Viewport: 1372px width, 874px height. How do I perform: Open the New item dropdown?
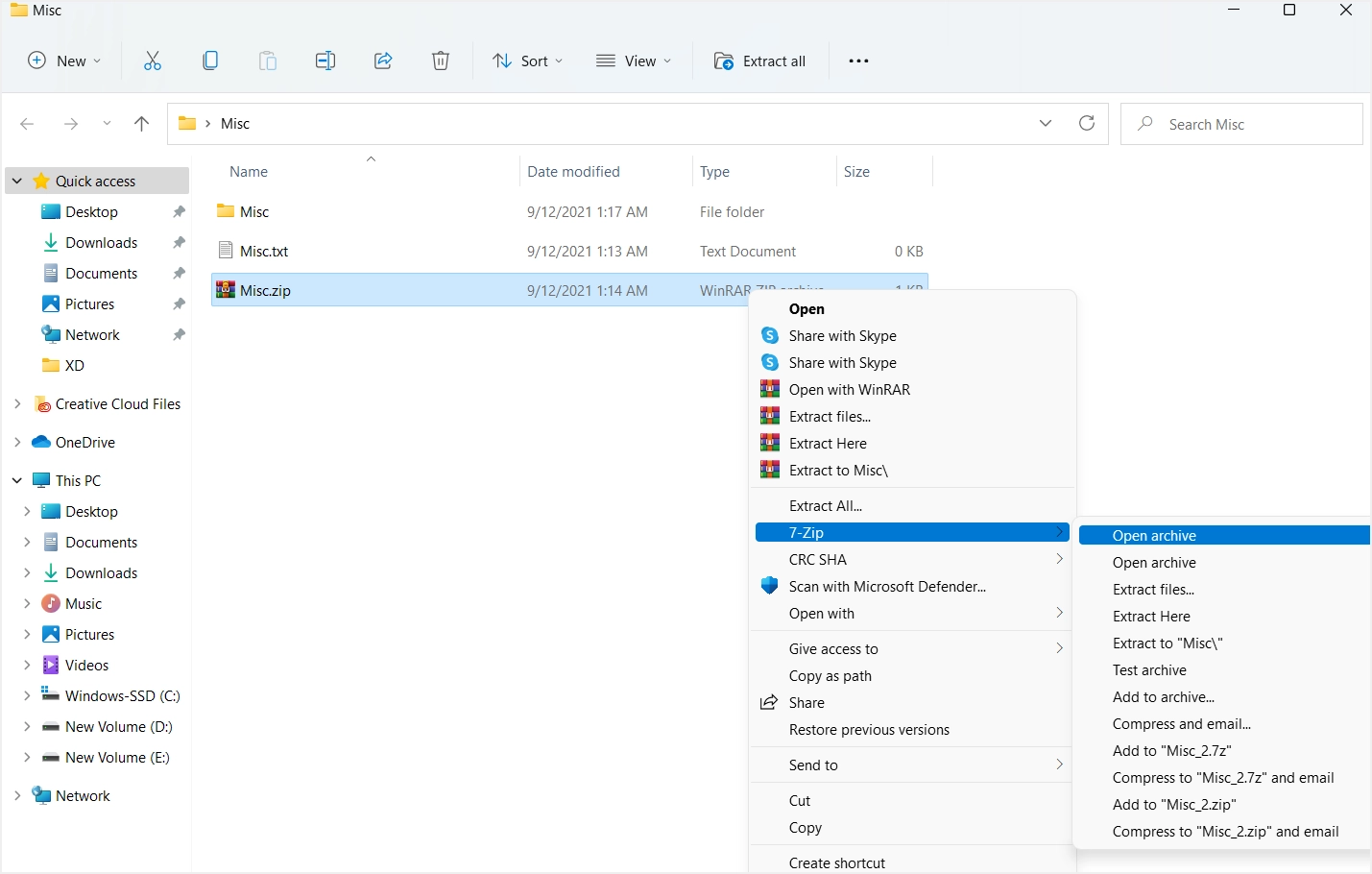64,61
